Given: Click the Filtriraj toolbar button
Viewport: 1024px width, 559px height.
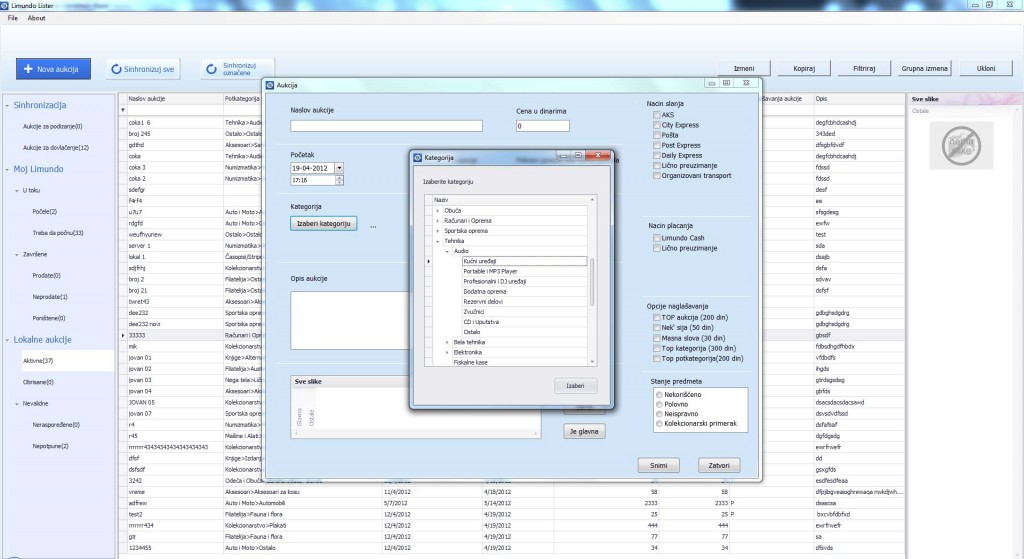Looking at the screenshot, I should click(864, 69).
